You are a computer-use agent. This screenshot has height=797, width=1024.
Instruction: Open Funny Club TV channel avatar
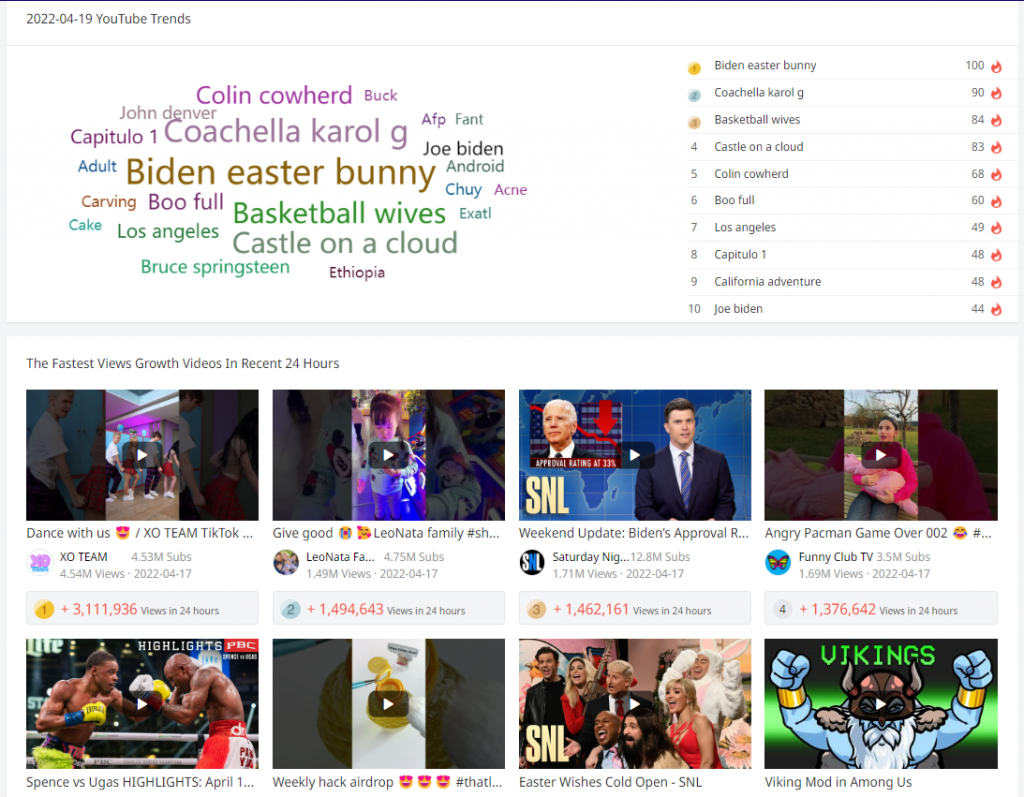pyautogui.click(x=778, y=562)
